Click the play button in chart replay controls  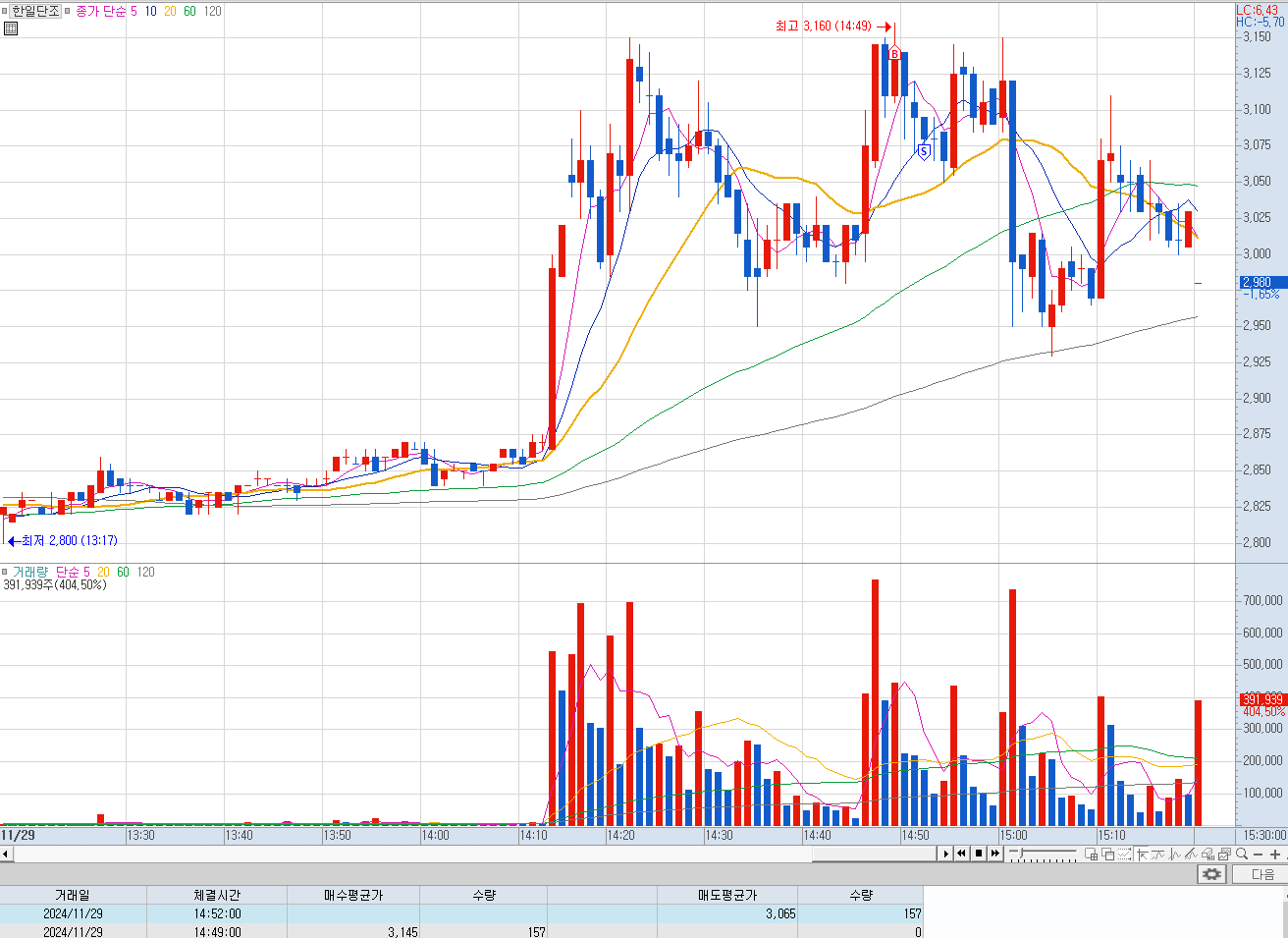[x=946, y=854]
